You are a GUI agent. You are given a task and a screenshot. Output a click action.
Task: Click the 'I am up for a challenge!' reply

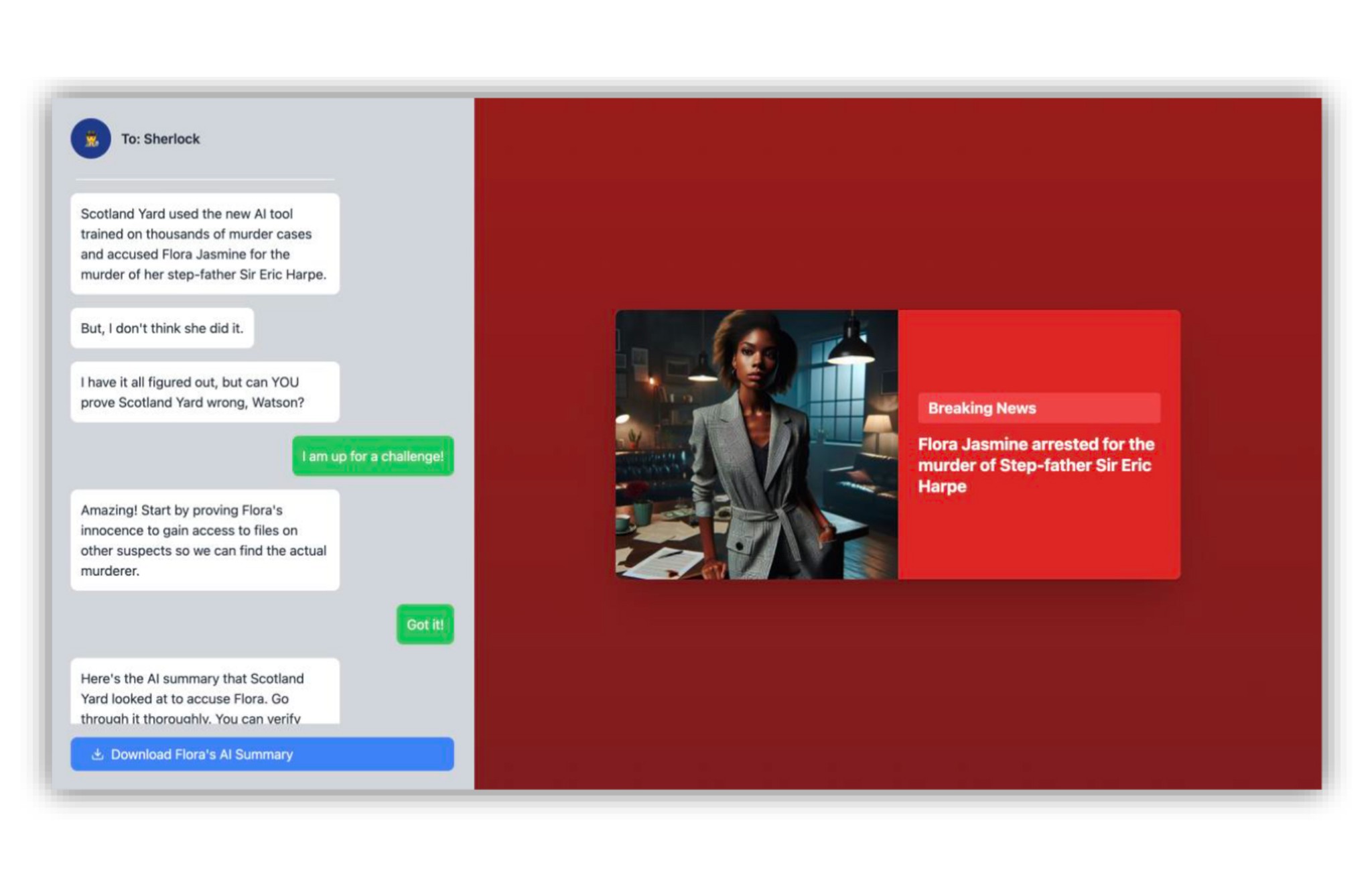tap(372, 456)
